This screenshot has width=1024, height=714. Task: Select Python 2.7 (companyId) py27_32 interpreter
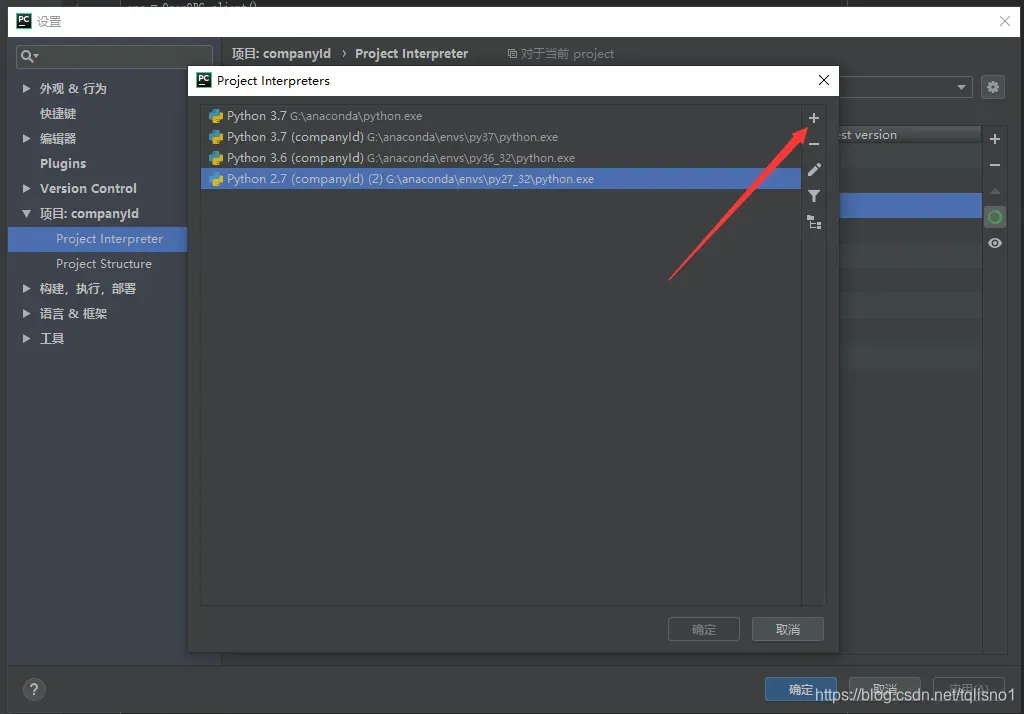click(501, 178)
